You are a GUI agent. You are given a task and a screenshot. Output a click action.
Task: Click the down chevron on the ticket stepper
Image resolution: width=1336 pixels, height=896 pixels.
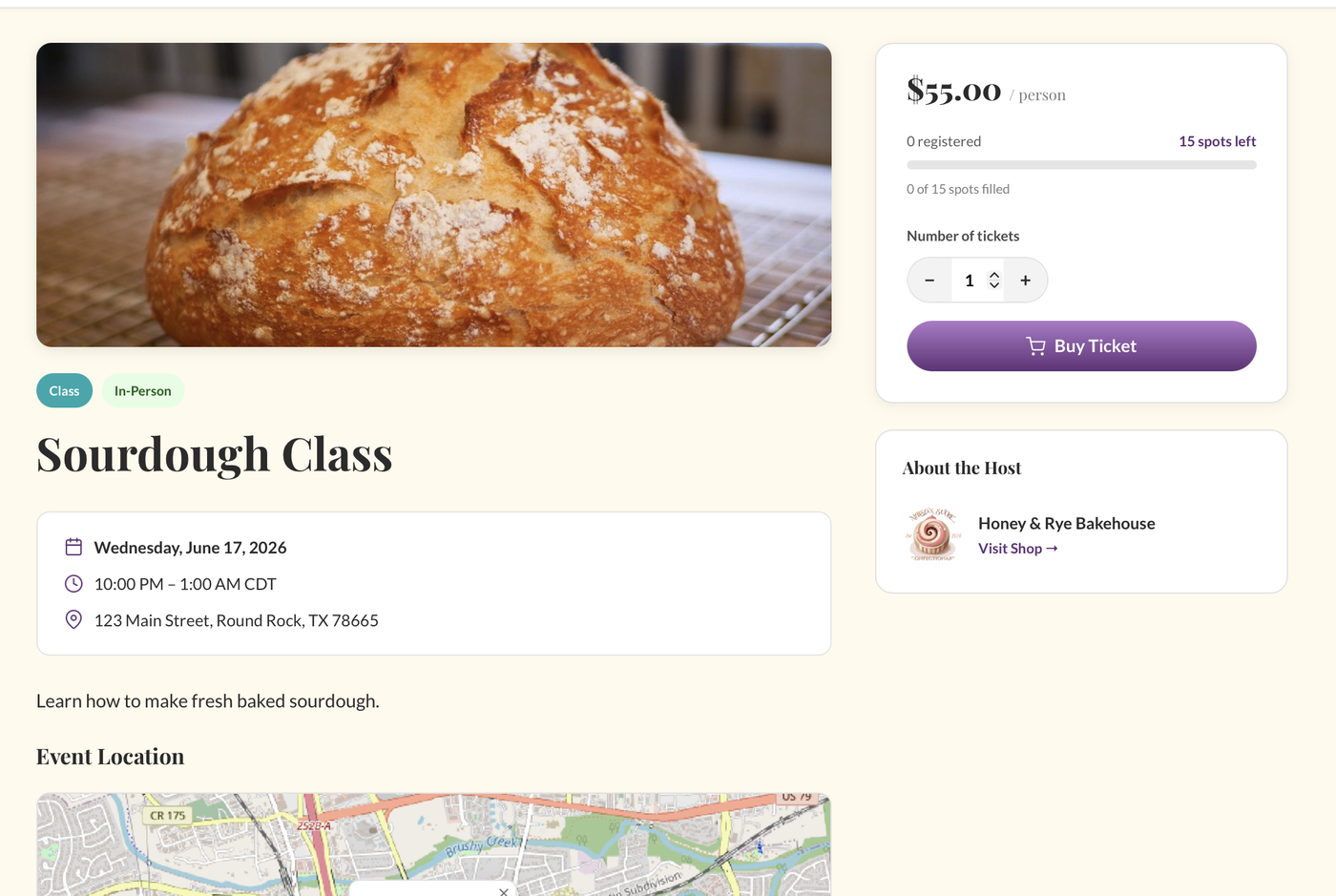(x=993, y=285)
